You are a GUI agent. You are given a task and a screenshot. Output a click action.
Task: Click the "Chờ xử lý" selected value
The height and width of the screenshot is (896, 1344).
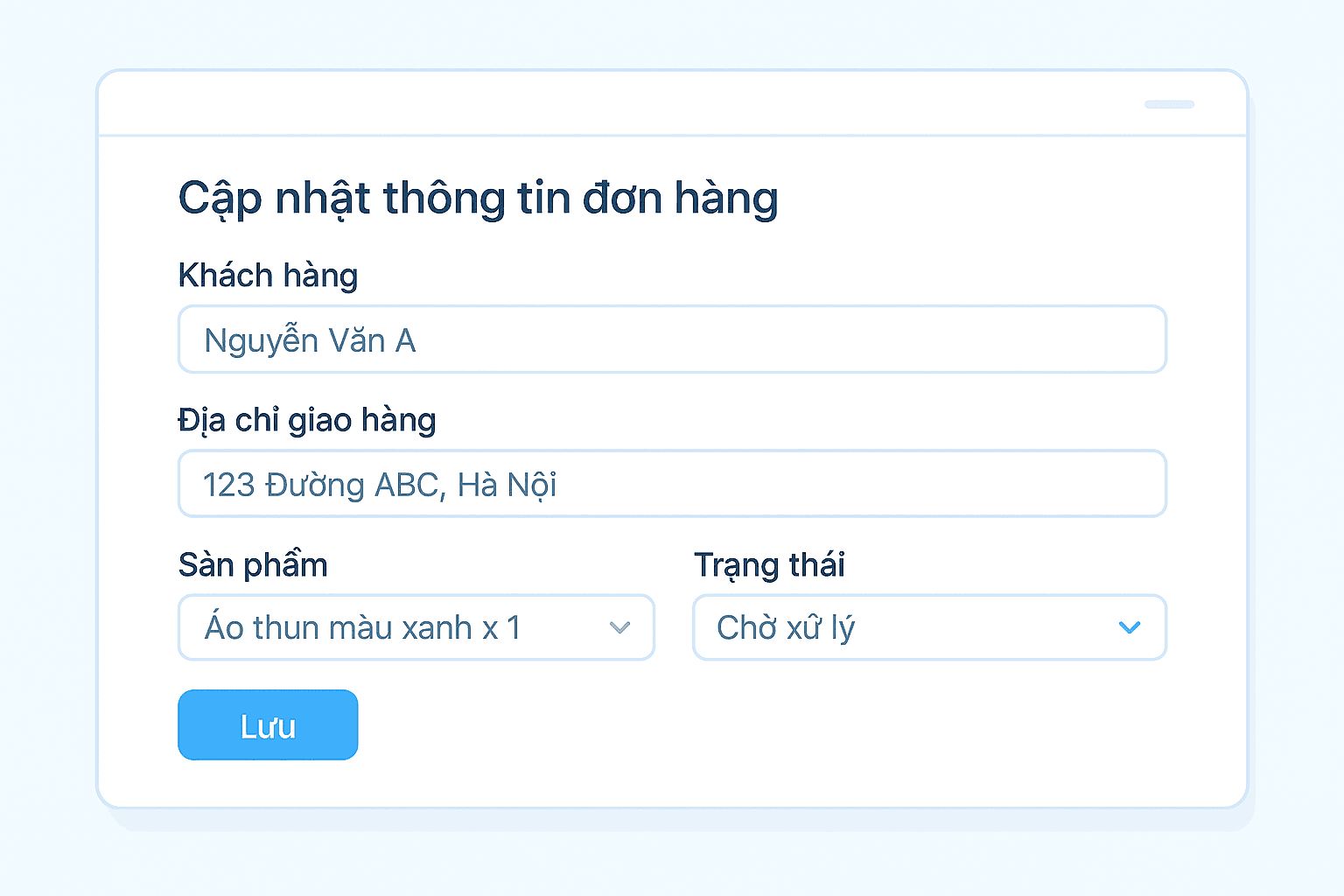click(x=785, y=627)
